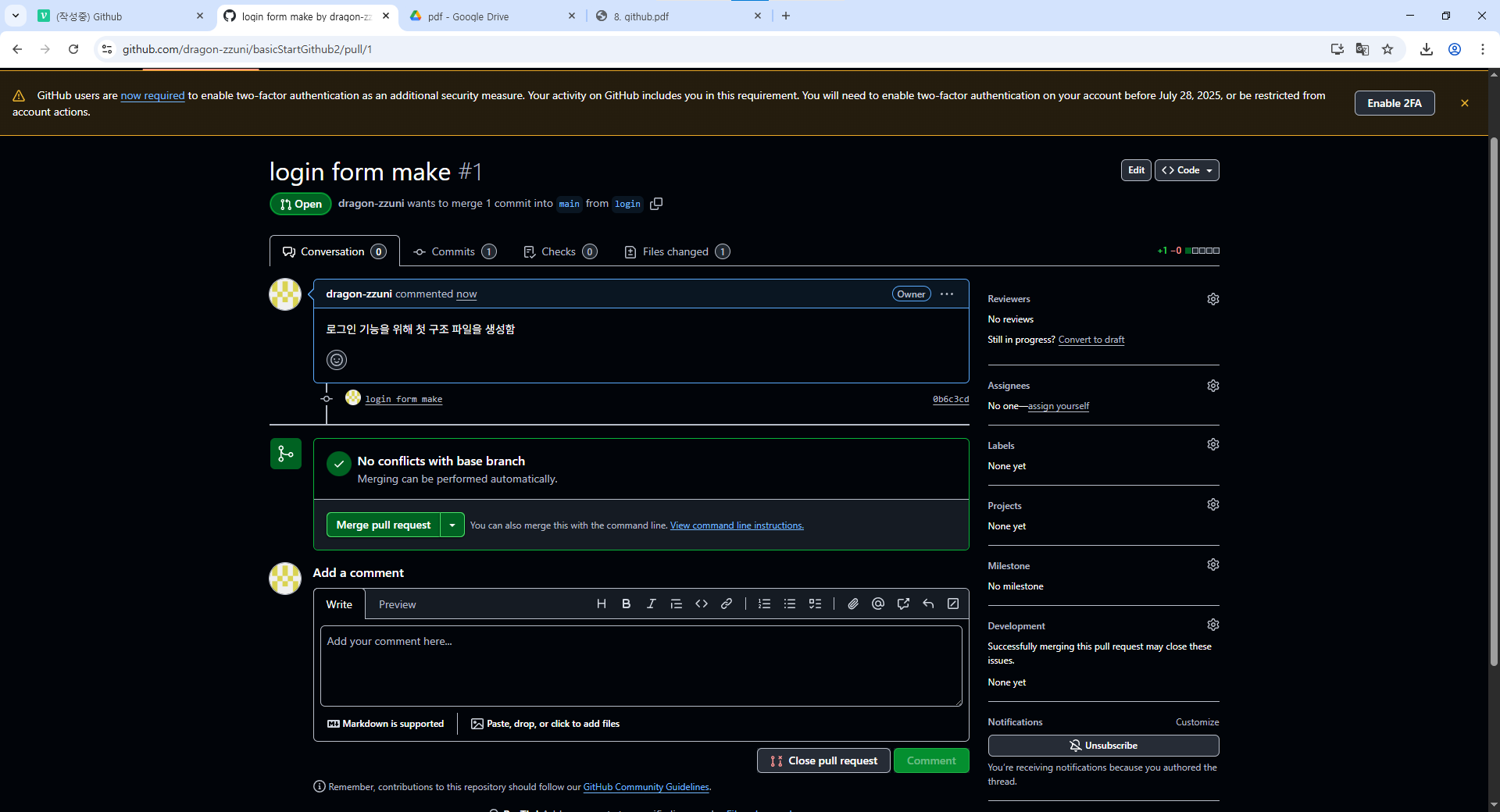Open the three-dot menu on the comment

point(947,294)
